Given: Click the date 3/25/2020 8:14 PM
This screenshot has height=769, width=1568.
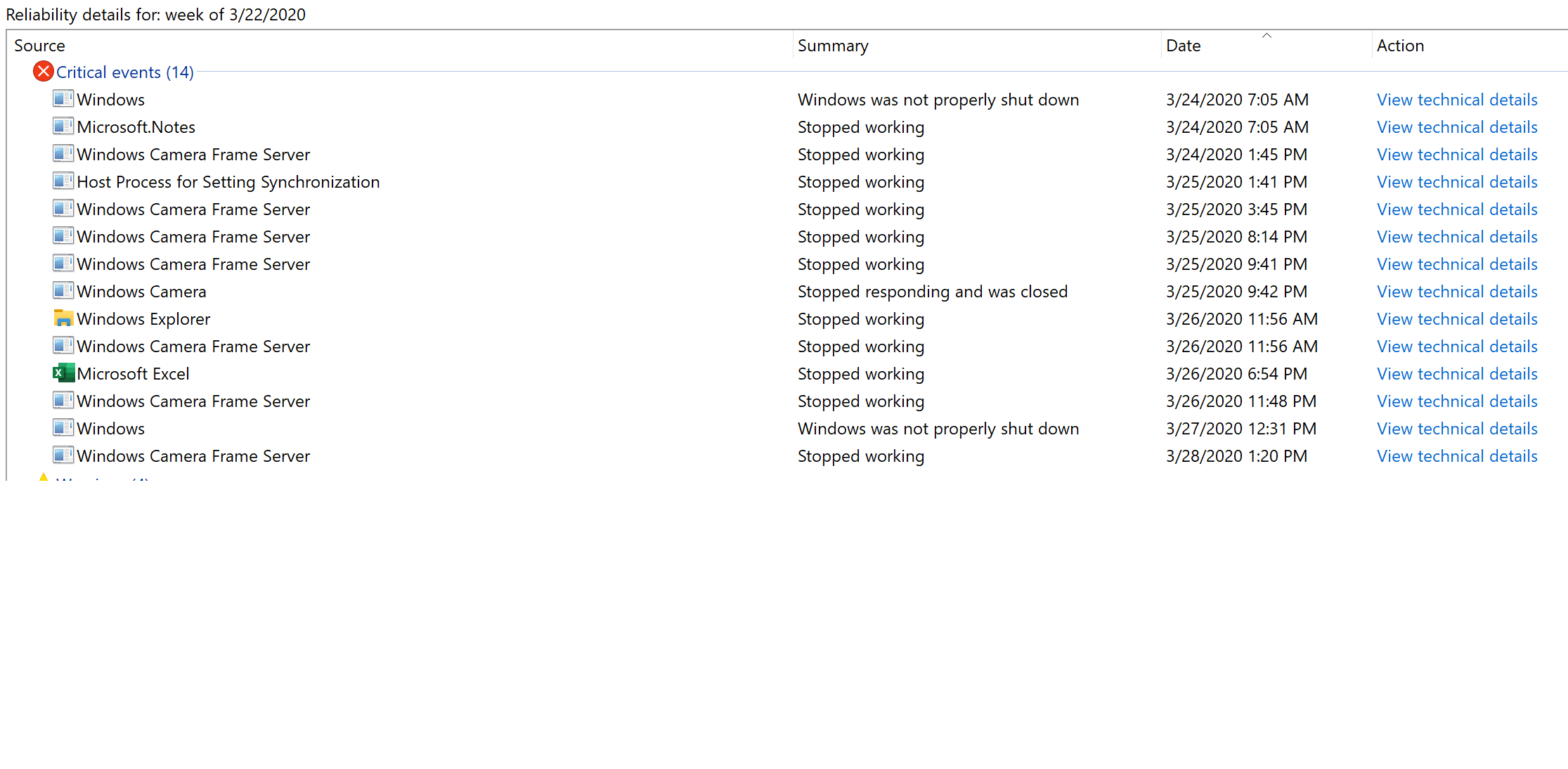Looking at the screenshot, I should click(x=1236, y=237).
